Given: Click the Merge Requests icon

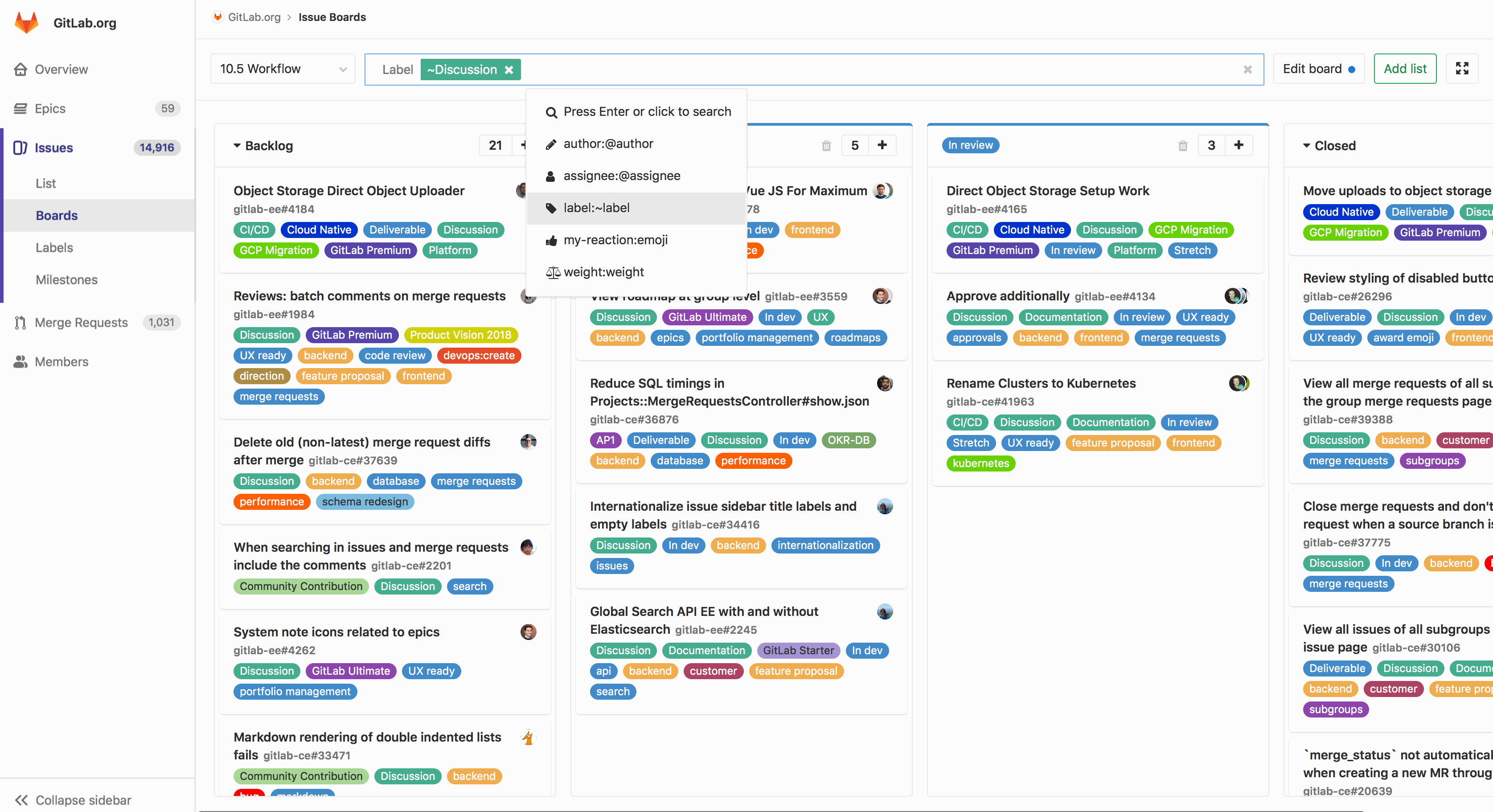Looking at the screenshot, I should tap(21, 322).
